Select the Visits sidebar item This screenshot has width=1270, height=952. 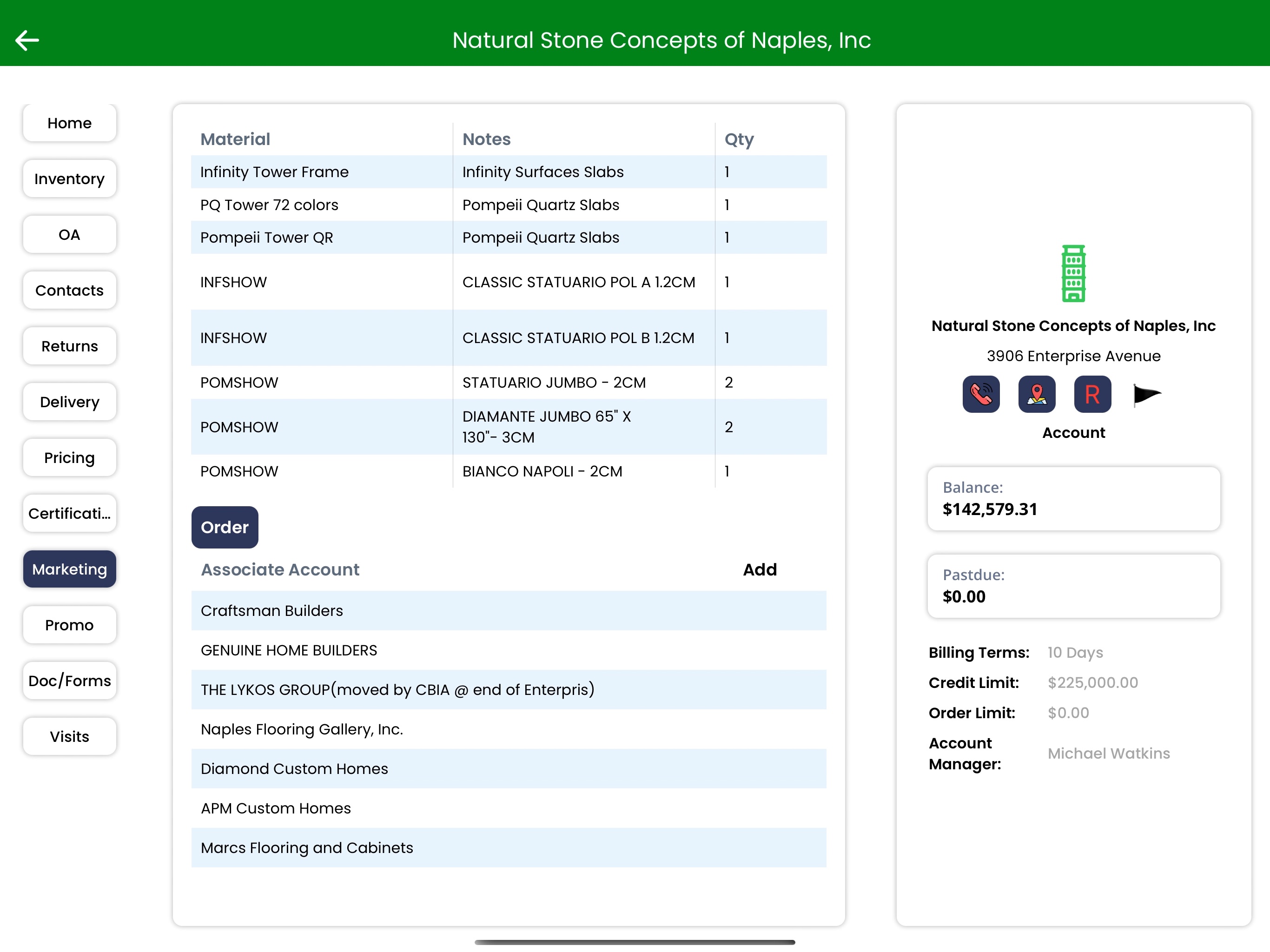[x=69, y=737]
